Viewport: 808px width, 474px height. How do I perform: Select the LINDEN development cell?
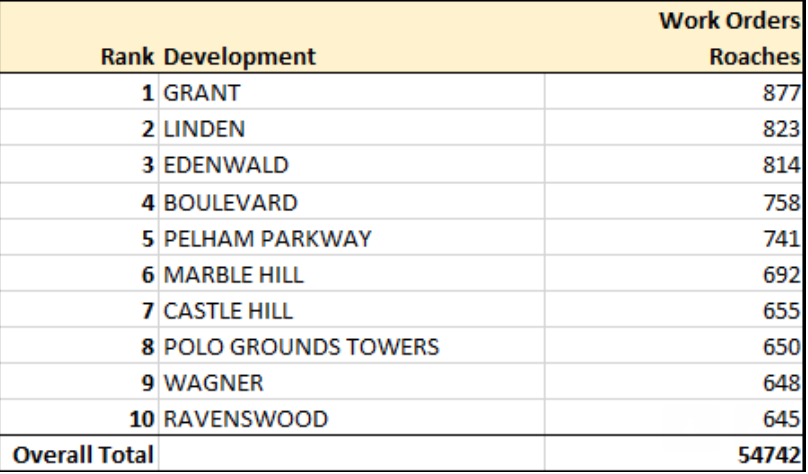coord(351,128)
